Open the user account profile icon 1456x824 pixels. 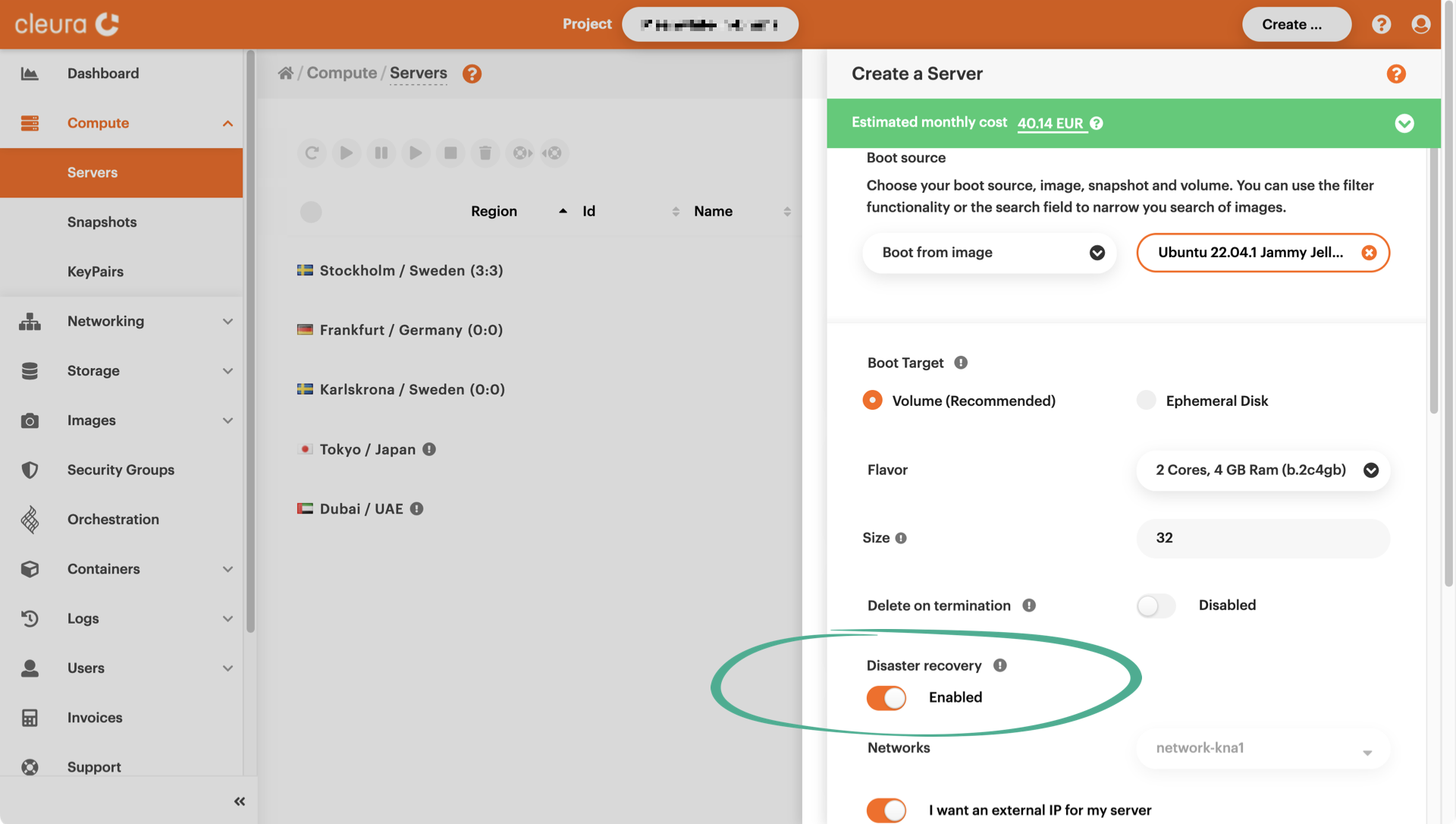coord(1420,24)
